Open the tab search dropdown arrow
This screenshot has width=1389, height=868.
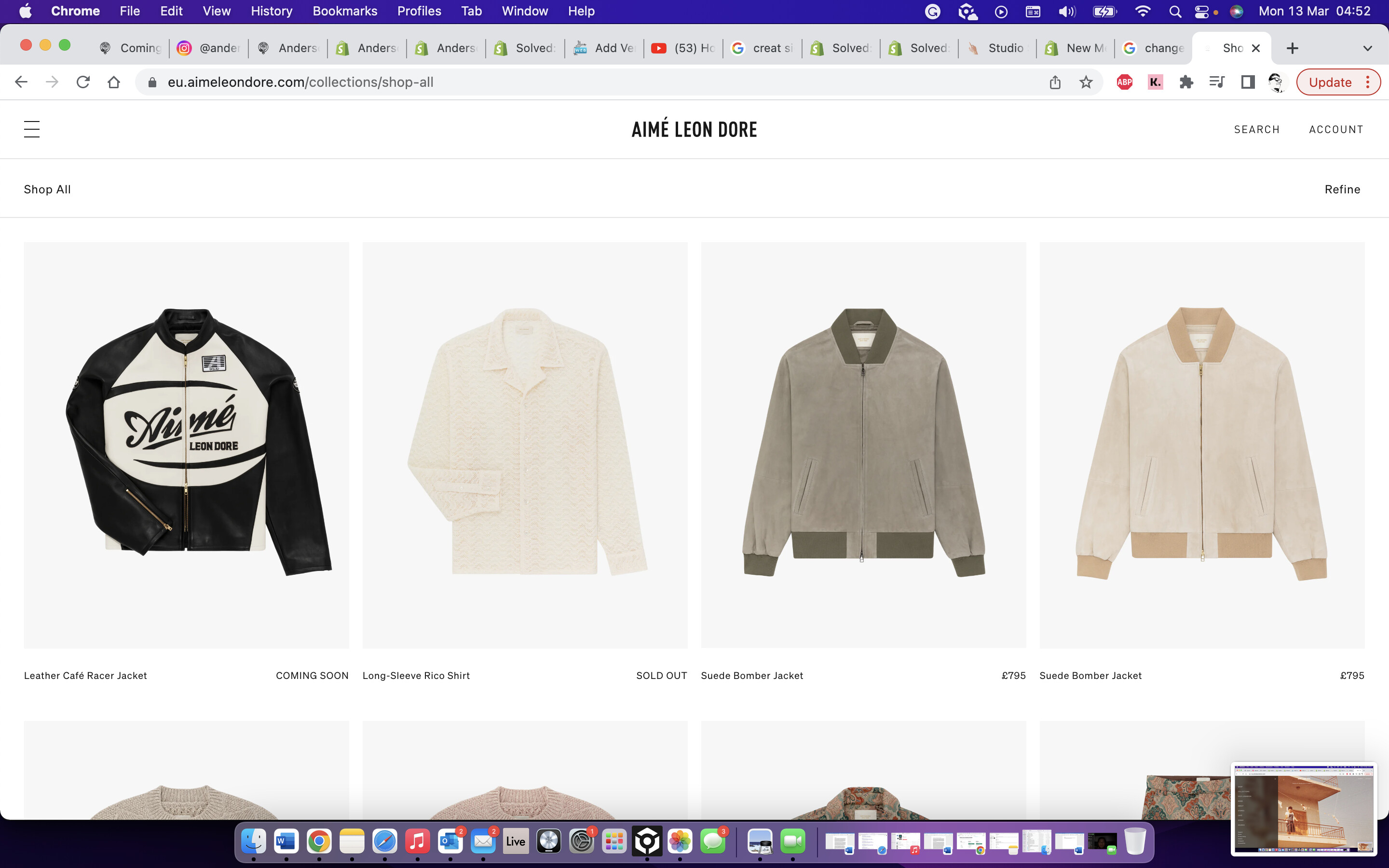pos(1367,48)
